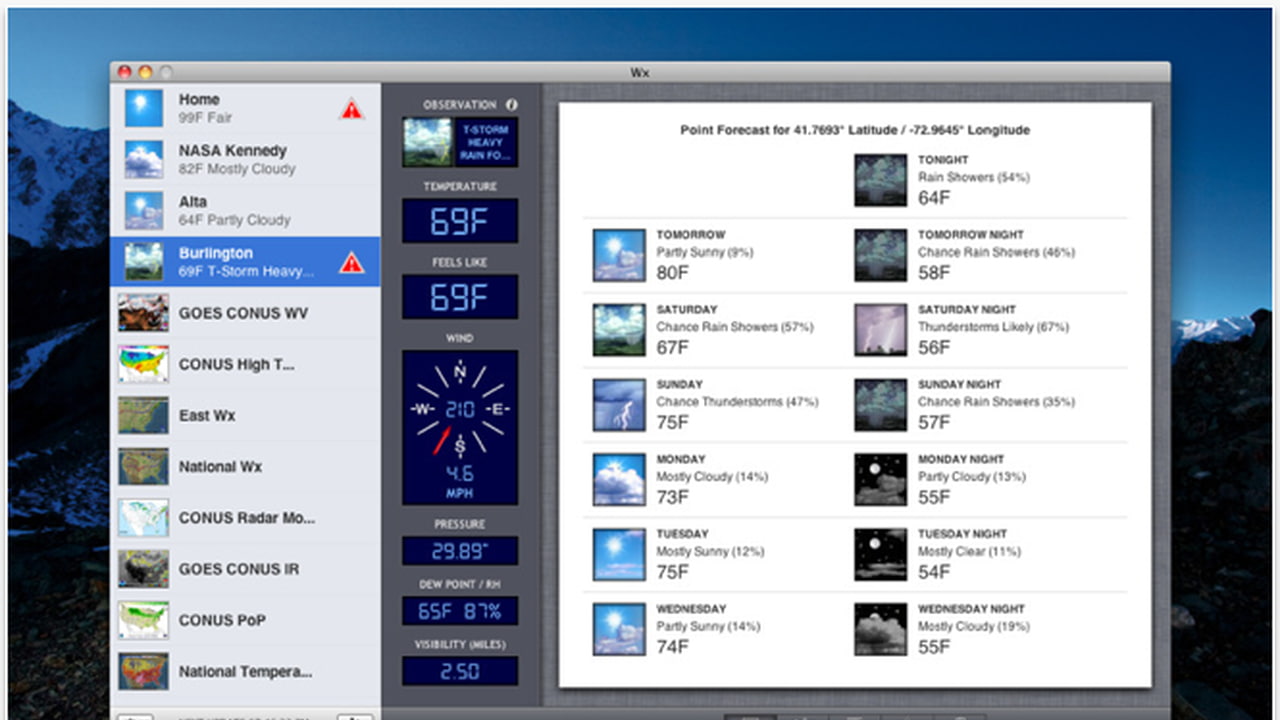1280x720 pixels.
Task: Select the Saturday chance rain showers icon
Action: coord(619,330)
